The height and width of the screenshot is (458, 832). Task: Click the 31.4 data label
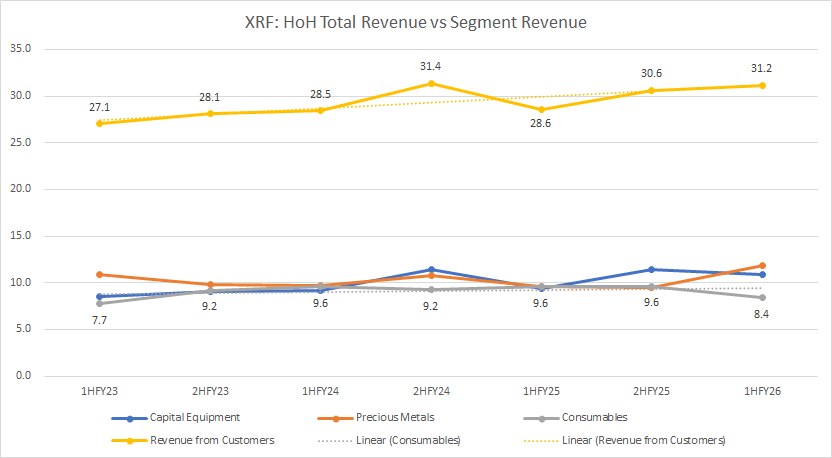[x=431, y=66]
